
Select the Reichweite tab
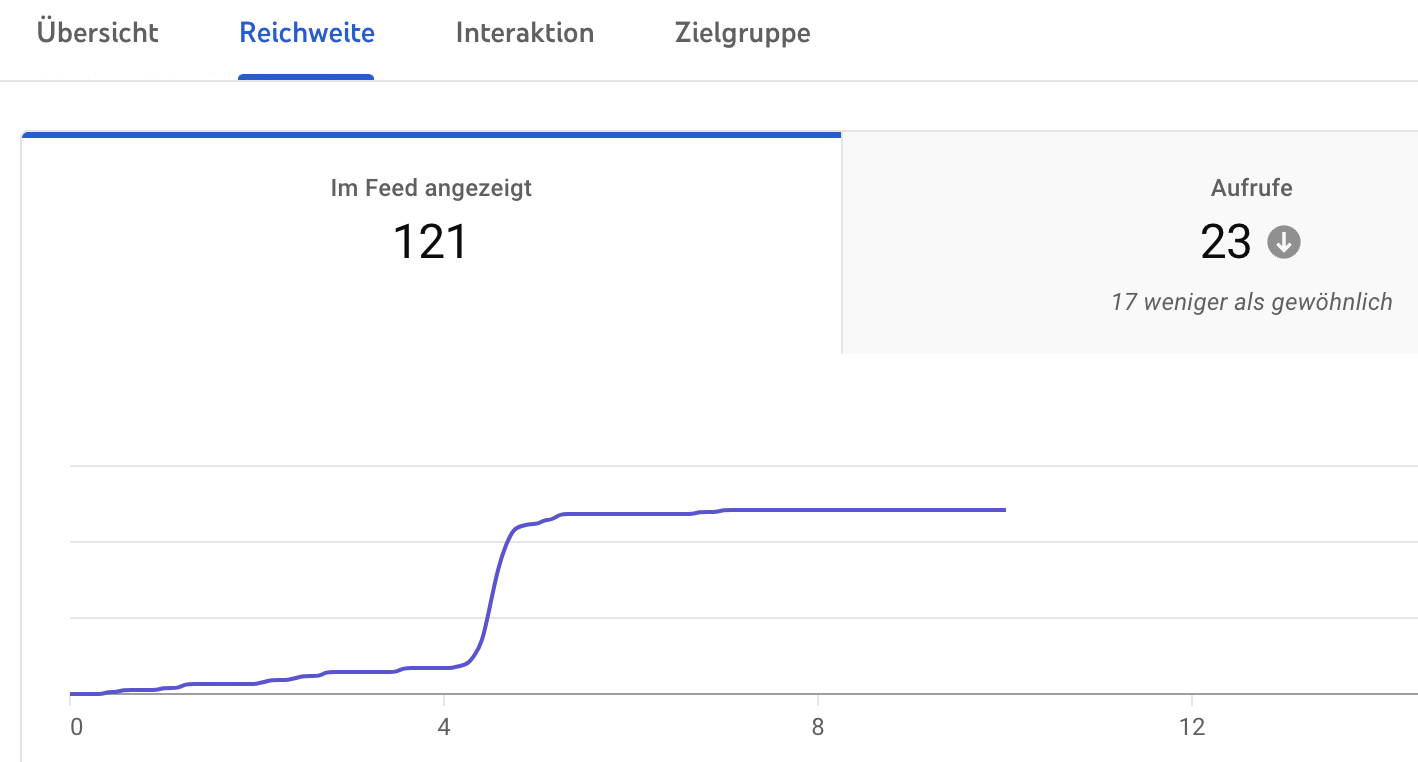coord(307,33)
